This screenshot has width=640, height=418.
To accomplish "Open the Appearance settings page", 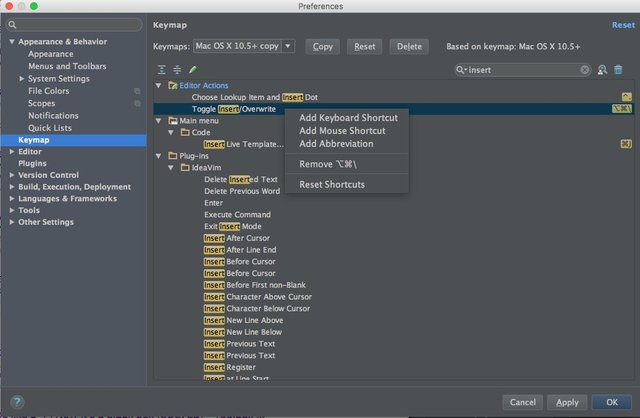I will (51, 54).
